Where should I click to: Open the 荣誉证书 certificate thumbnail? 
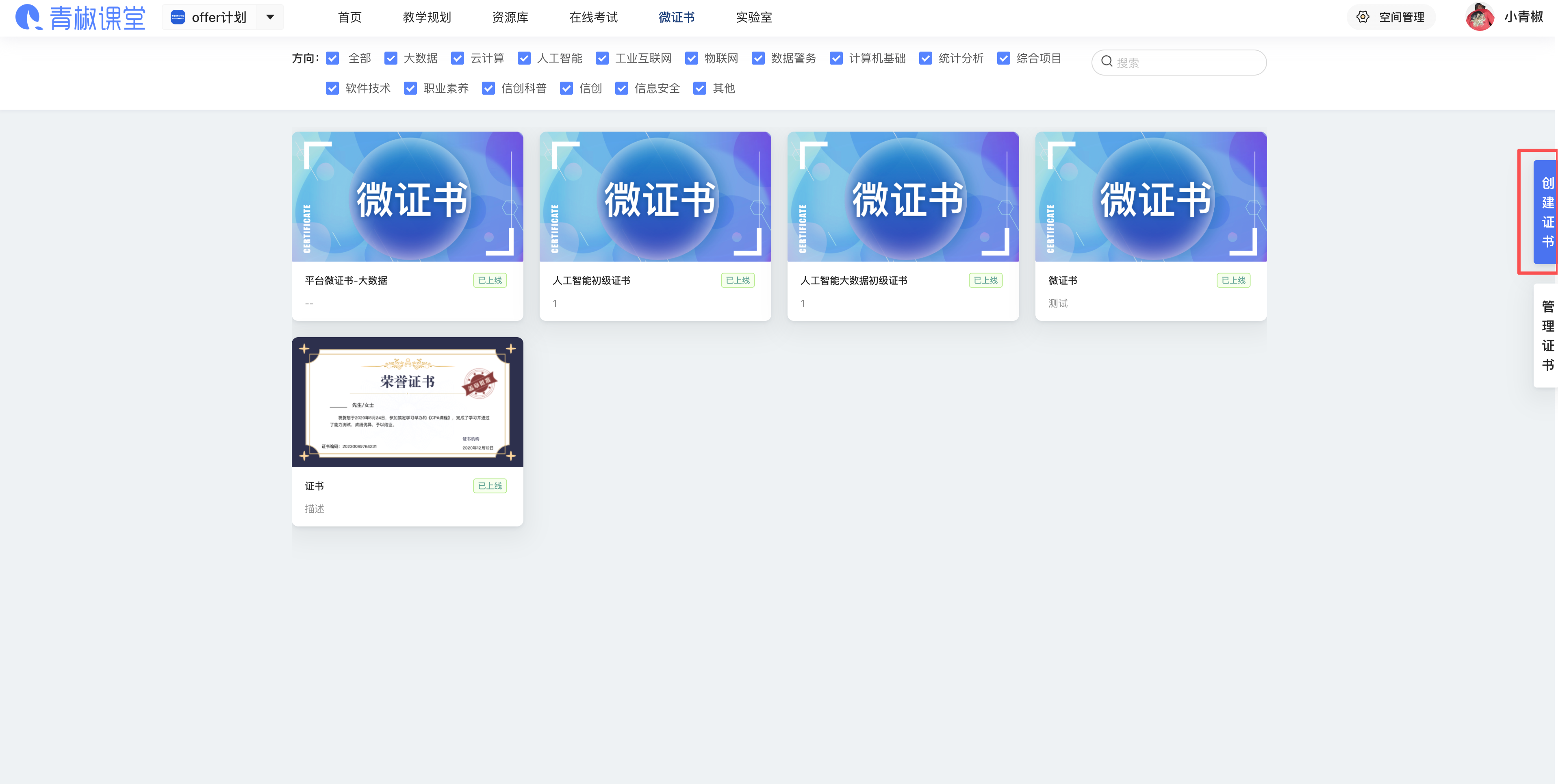point(407,402)
